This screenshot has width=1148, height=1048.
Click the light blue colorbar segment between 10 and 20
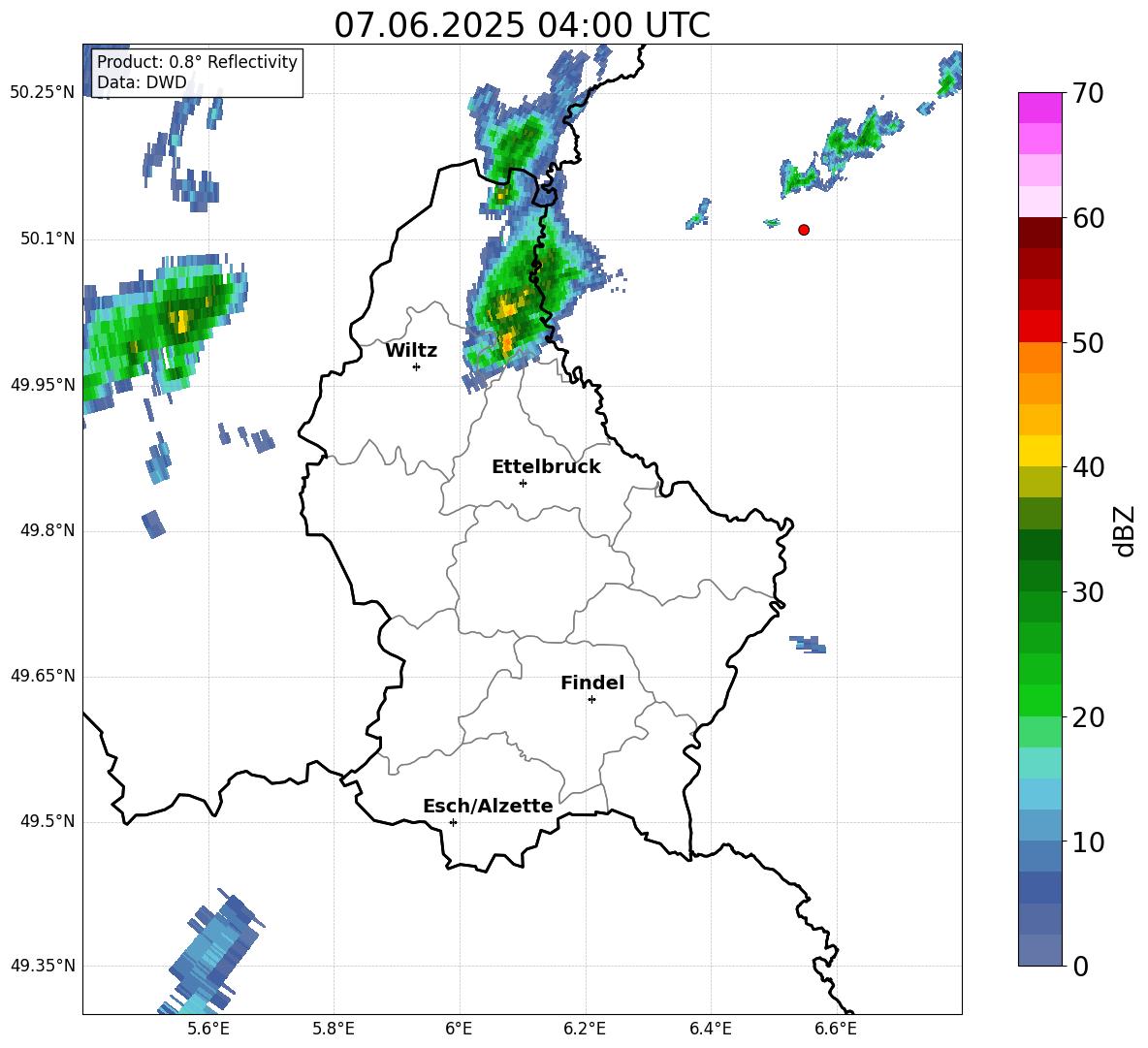click(x=1039, y=794)
